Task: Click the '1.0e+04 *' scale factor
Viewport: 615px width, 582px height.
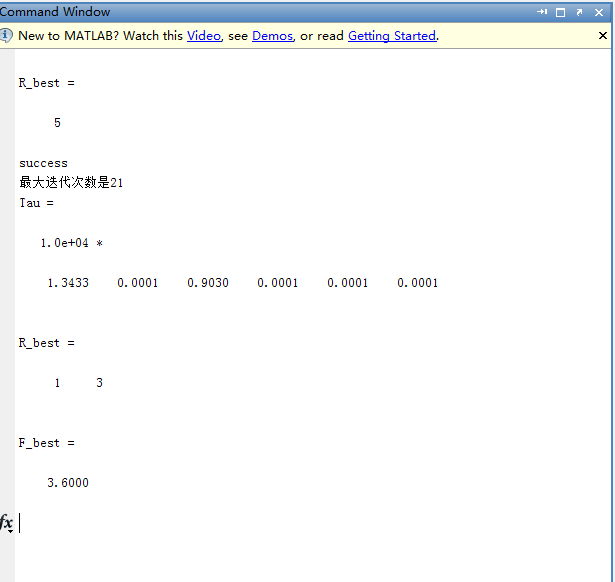Action: [x=71, y=243]
